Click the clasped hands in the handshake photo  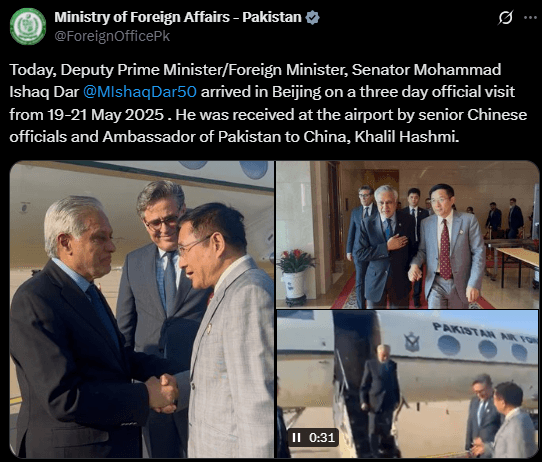click(161, 393)
